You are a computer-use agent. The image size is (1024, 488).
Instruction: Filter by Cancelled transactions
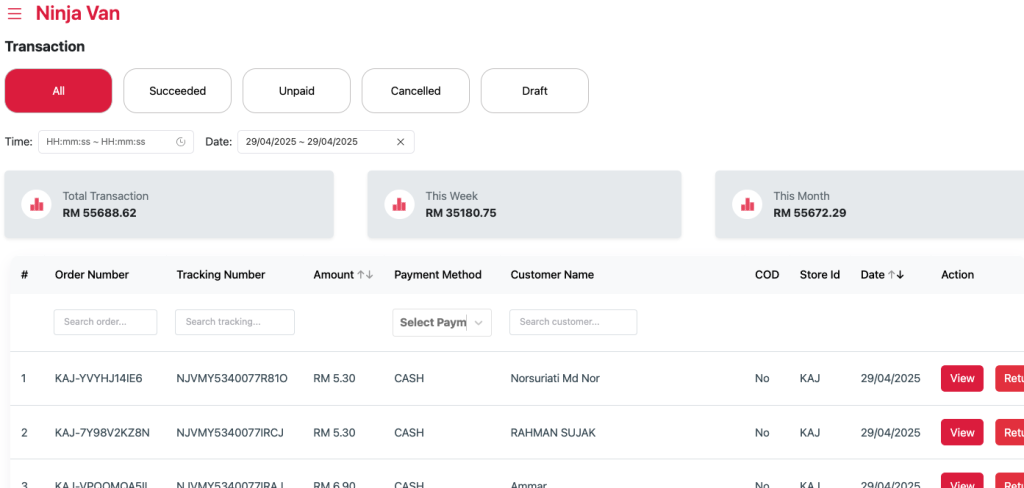[x=416, y=91]
